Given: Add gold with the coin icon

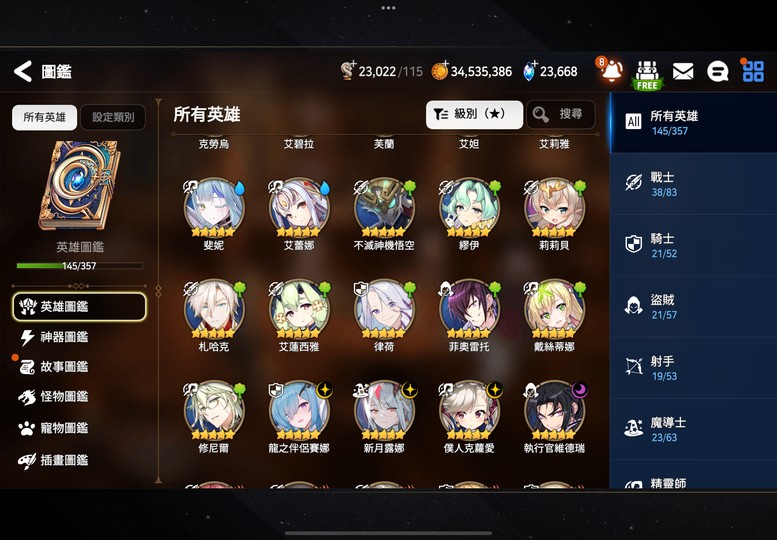Looking at the screenshot, I should coord(440,71).
